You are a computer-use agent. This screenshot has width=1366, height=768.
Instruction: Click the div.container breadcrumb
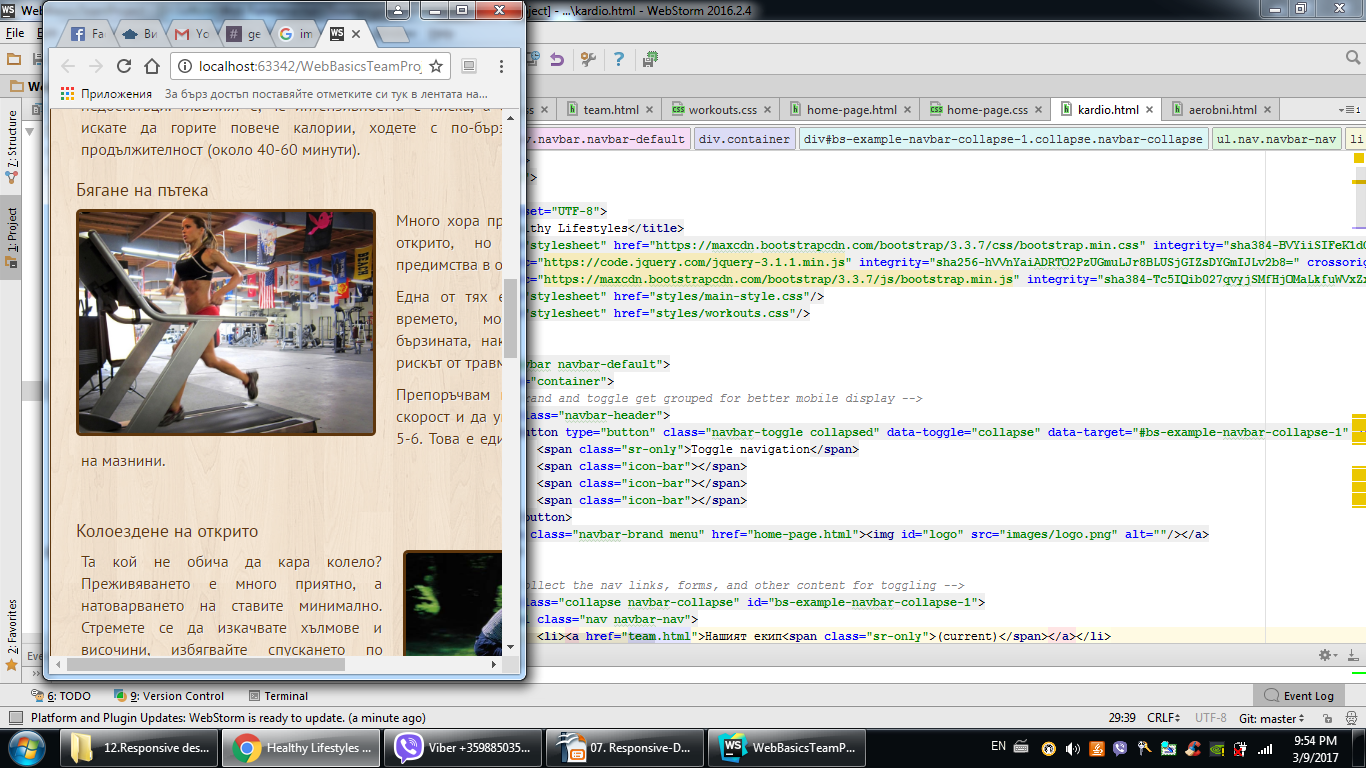[x=744, y=139]
